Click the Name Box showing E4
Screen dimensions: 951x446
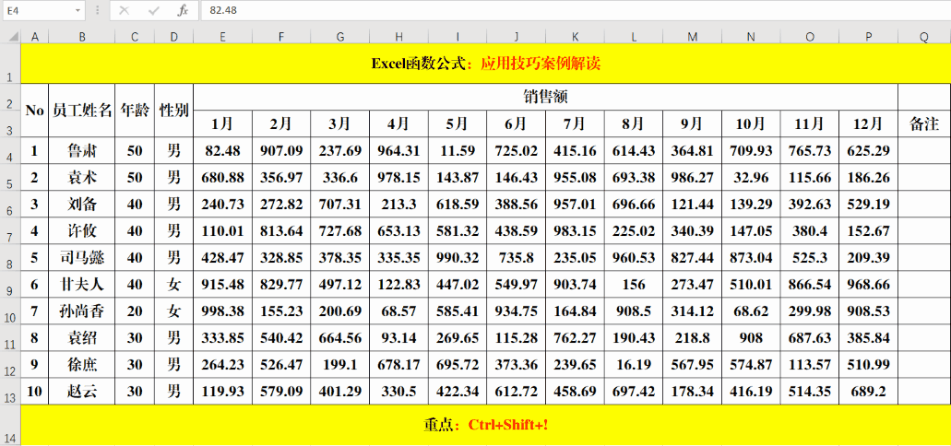pyautogui.click(x=38, y=10)
